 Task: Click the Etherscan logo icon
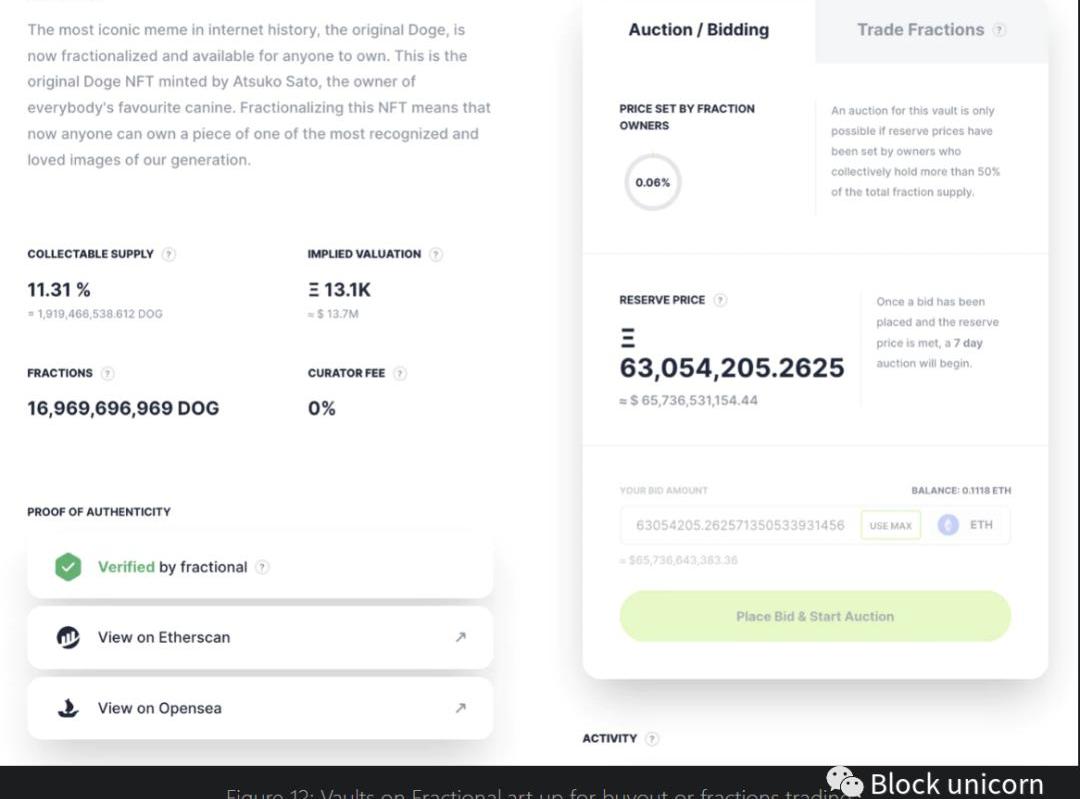68,637
